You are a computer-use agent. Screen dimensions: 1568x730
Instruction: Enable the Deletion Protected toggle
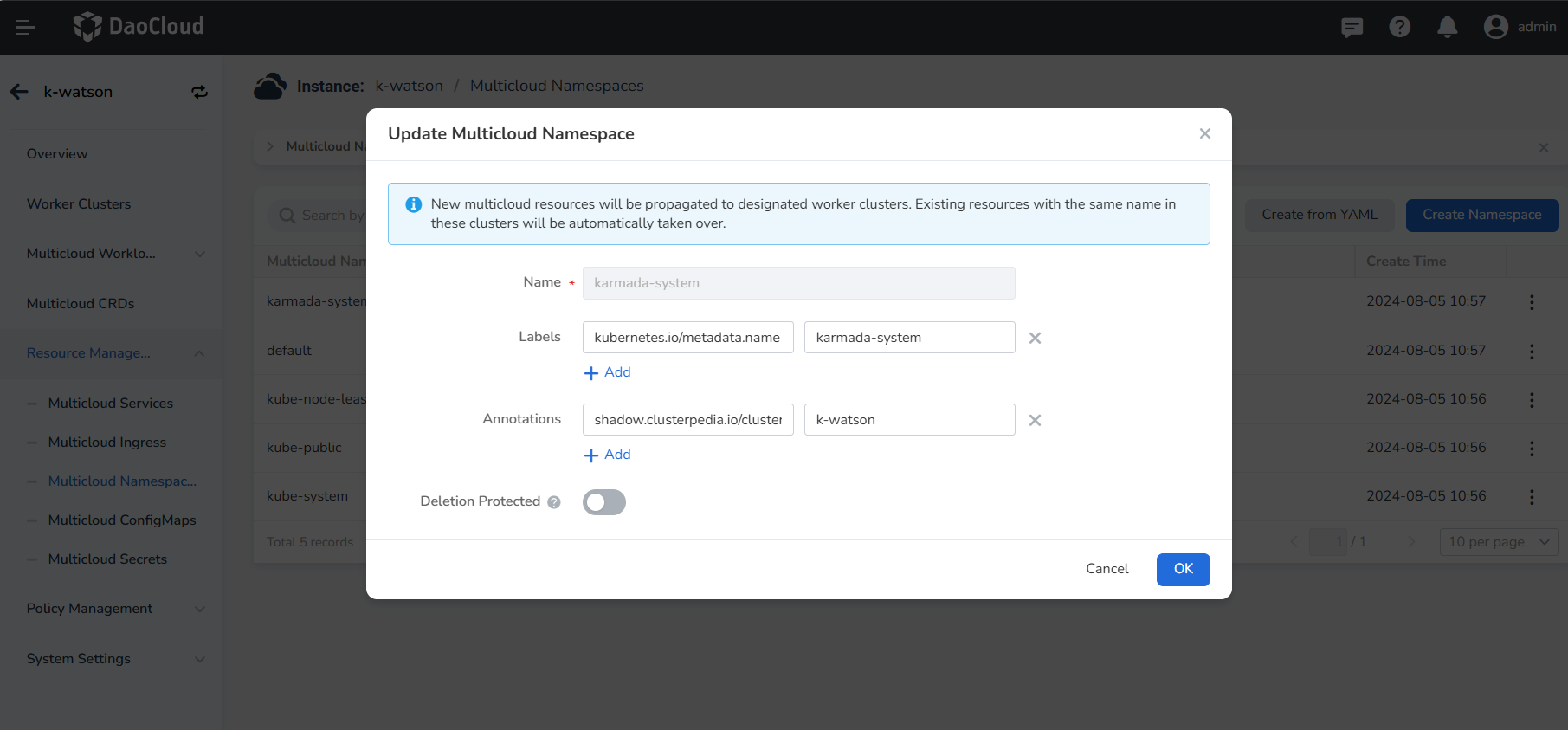point(603,502)
